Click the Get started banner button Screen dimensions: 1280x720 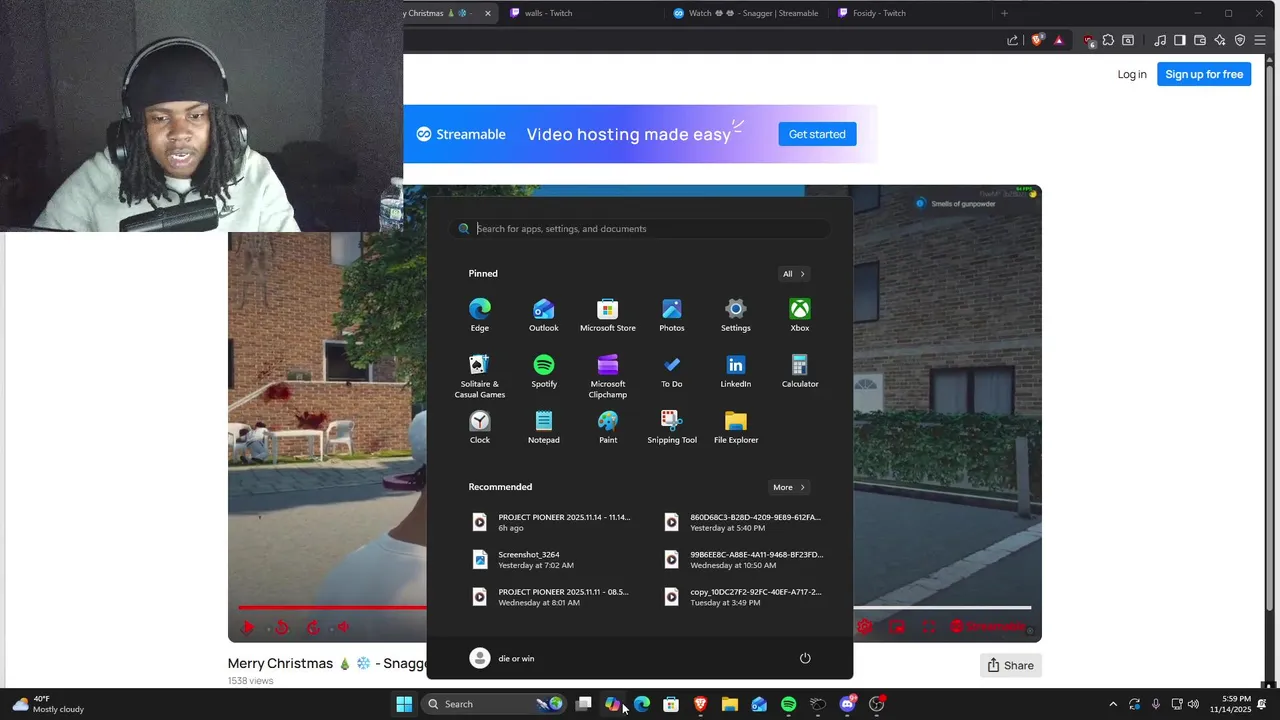click(817, 134)
